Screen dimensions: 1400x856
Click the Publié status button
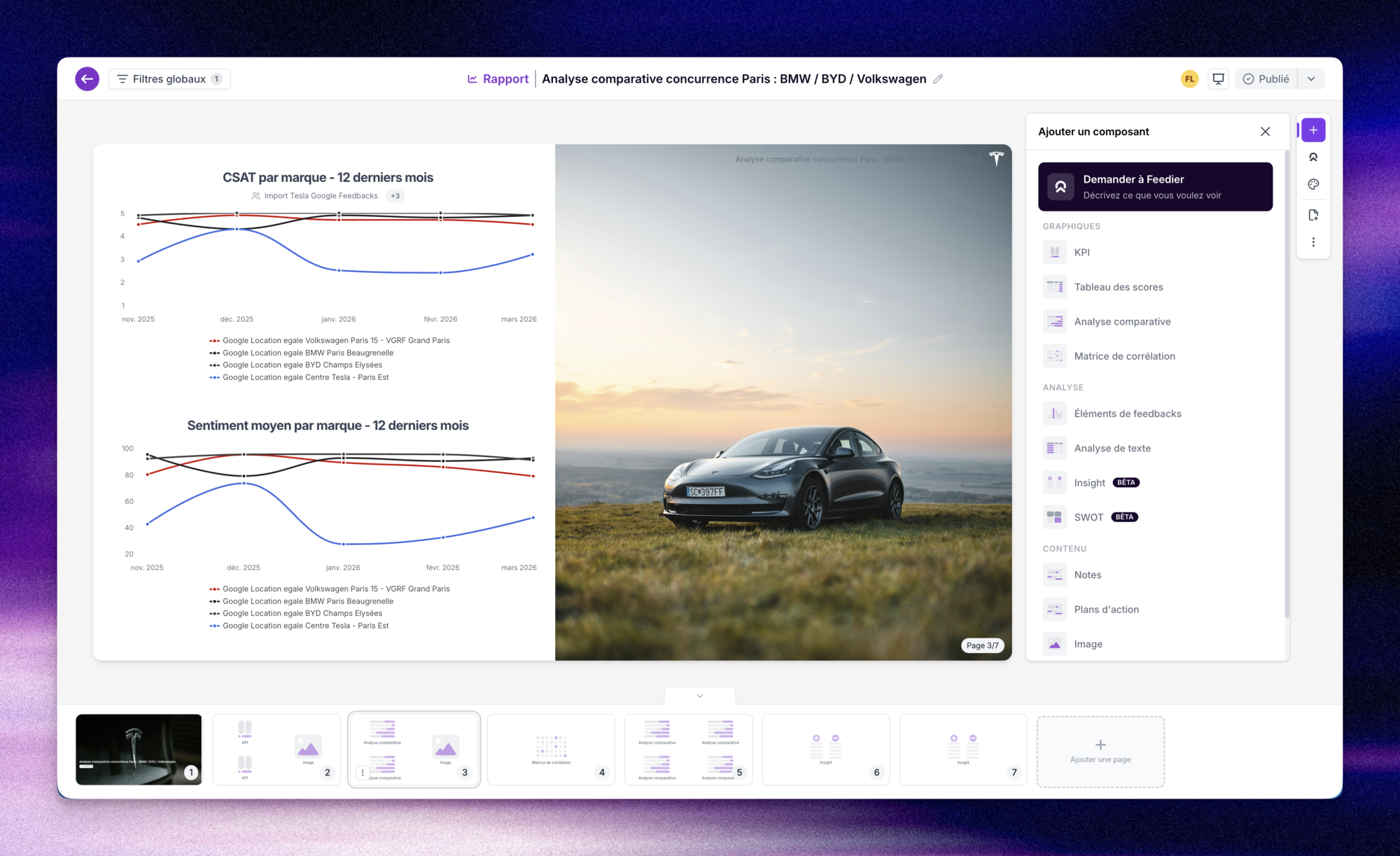(1266, 79)
